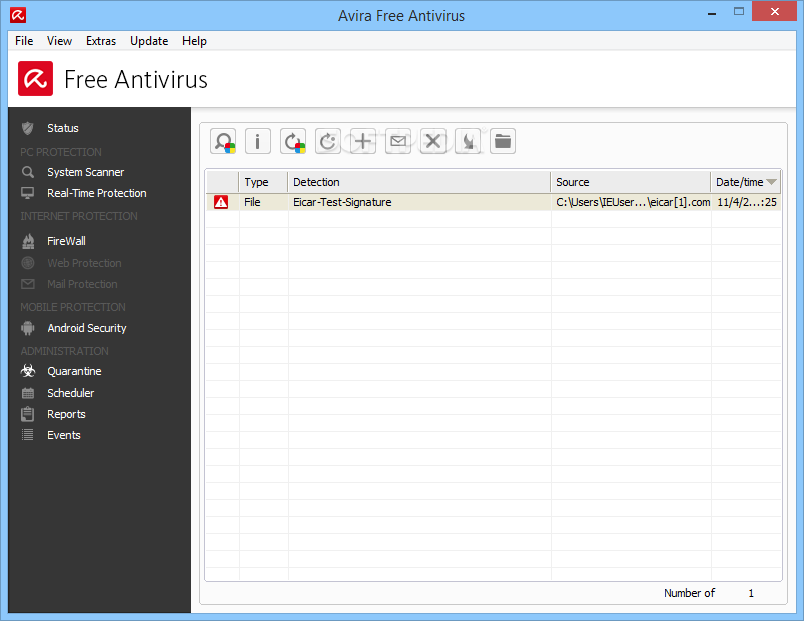Toggle Date/time sort arrow
The width and height of the screenshot is (804, 621).
tap(771, 182)
